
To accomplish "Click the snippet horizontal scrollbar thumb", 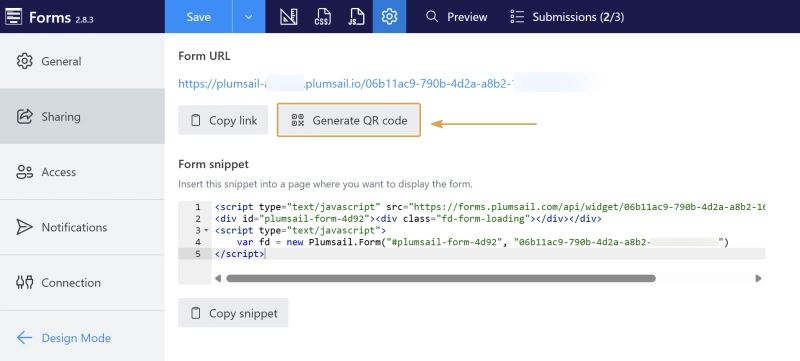I will 441,278.
